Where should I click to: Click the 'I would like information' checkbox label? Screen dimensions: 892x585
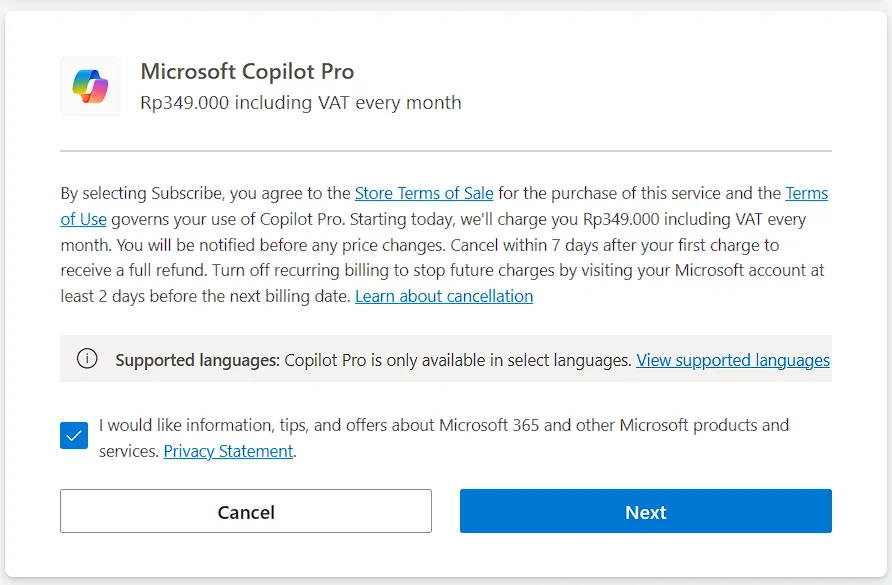pos(443,425)
